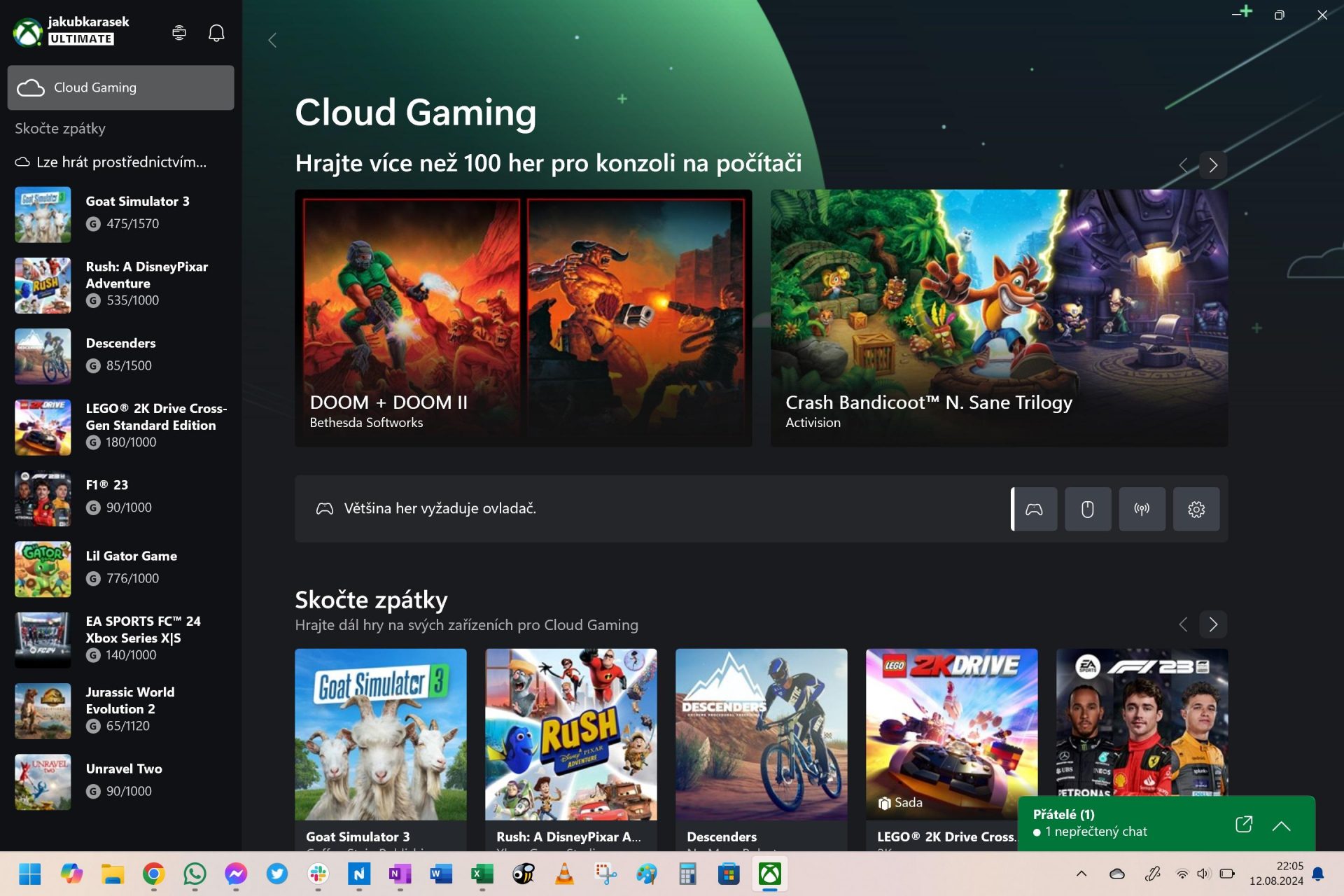
Task: Click the Xbox app taskbar icon
Action: [770, 874]
